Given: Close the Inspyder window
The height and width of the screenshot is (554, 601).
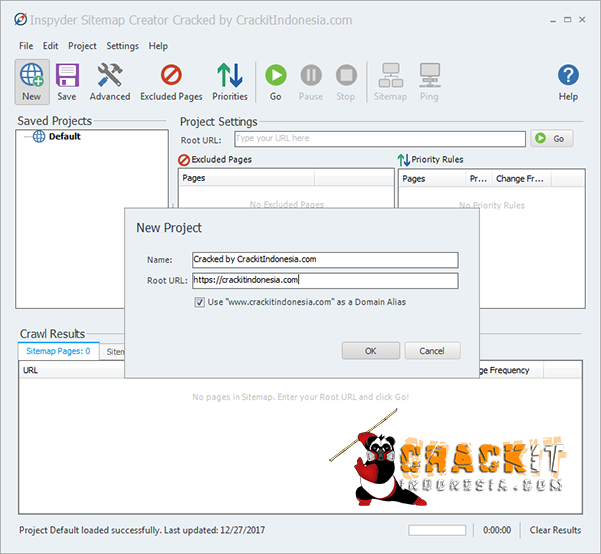Looking at the screenshot, I should pos(582,20).
